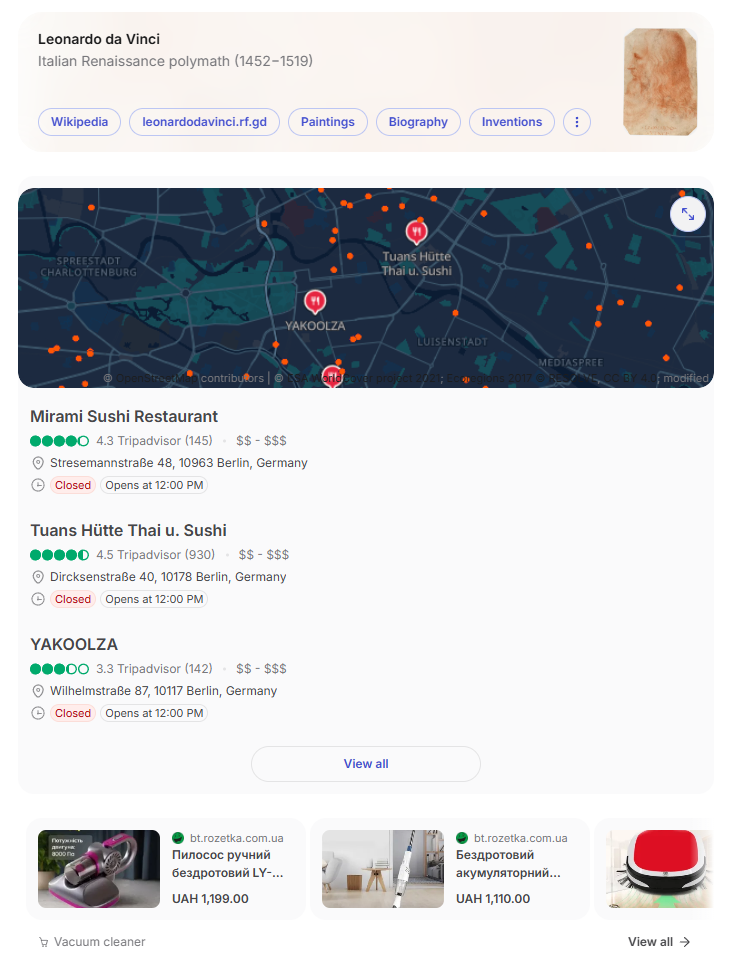Click the location pin icon beside Dircksenstraße 40

pyautogui.click(x=38, y=577)
